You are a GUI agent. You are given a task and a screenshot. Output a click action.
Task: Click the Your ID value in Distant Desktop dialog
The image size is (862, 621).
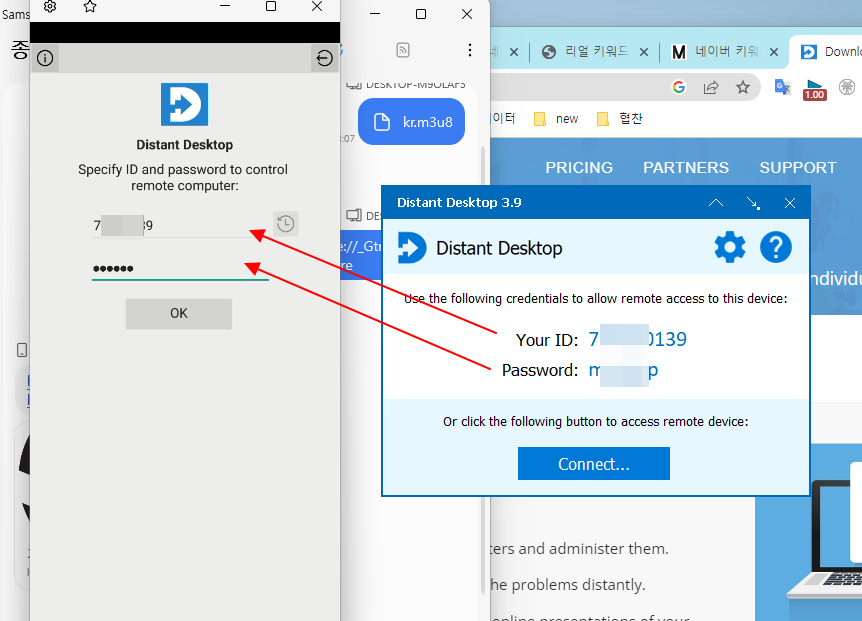tap(637, 339)
